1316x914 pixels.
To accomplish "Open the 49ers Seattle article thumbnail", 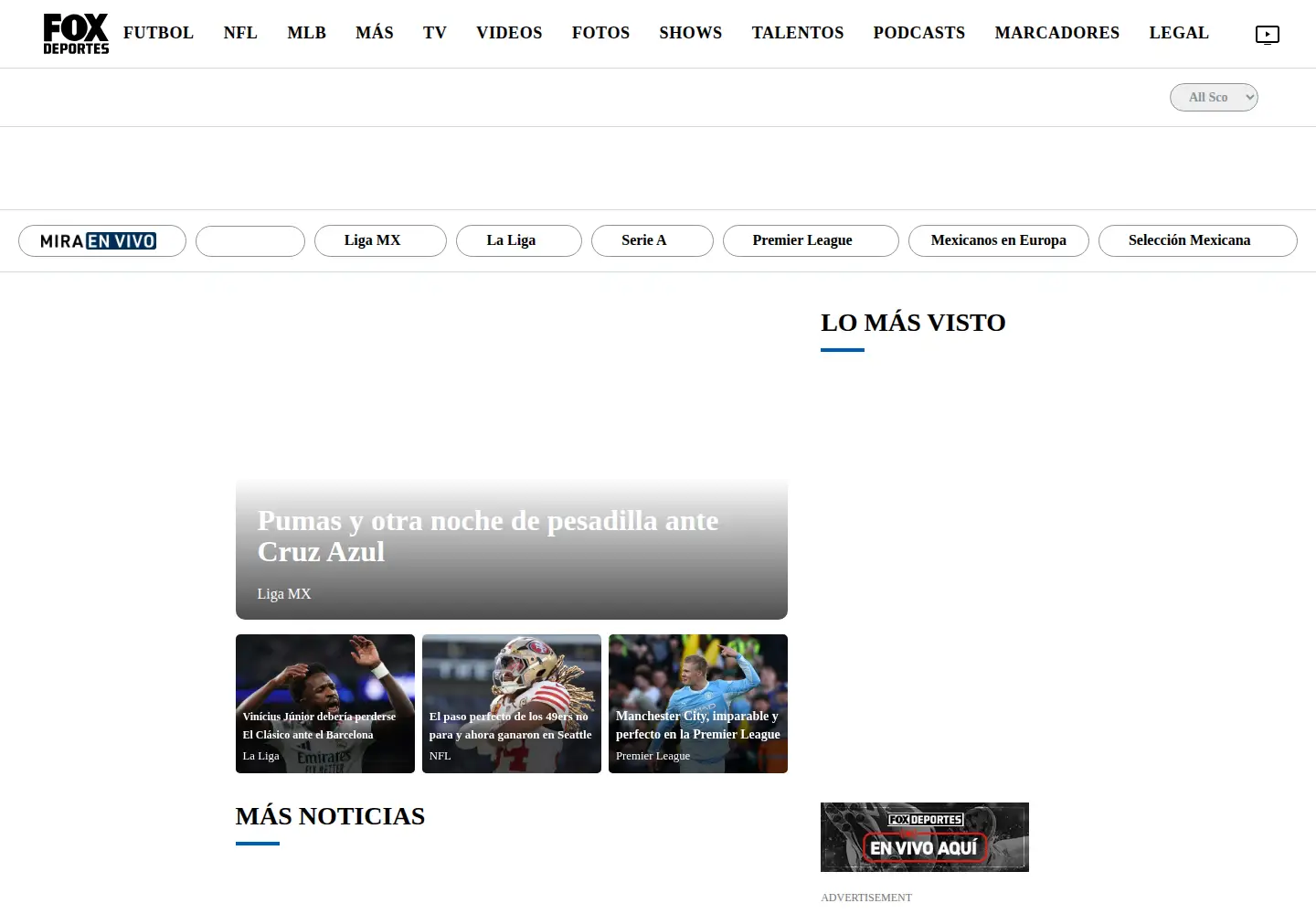I will (x=512, y=704).
